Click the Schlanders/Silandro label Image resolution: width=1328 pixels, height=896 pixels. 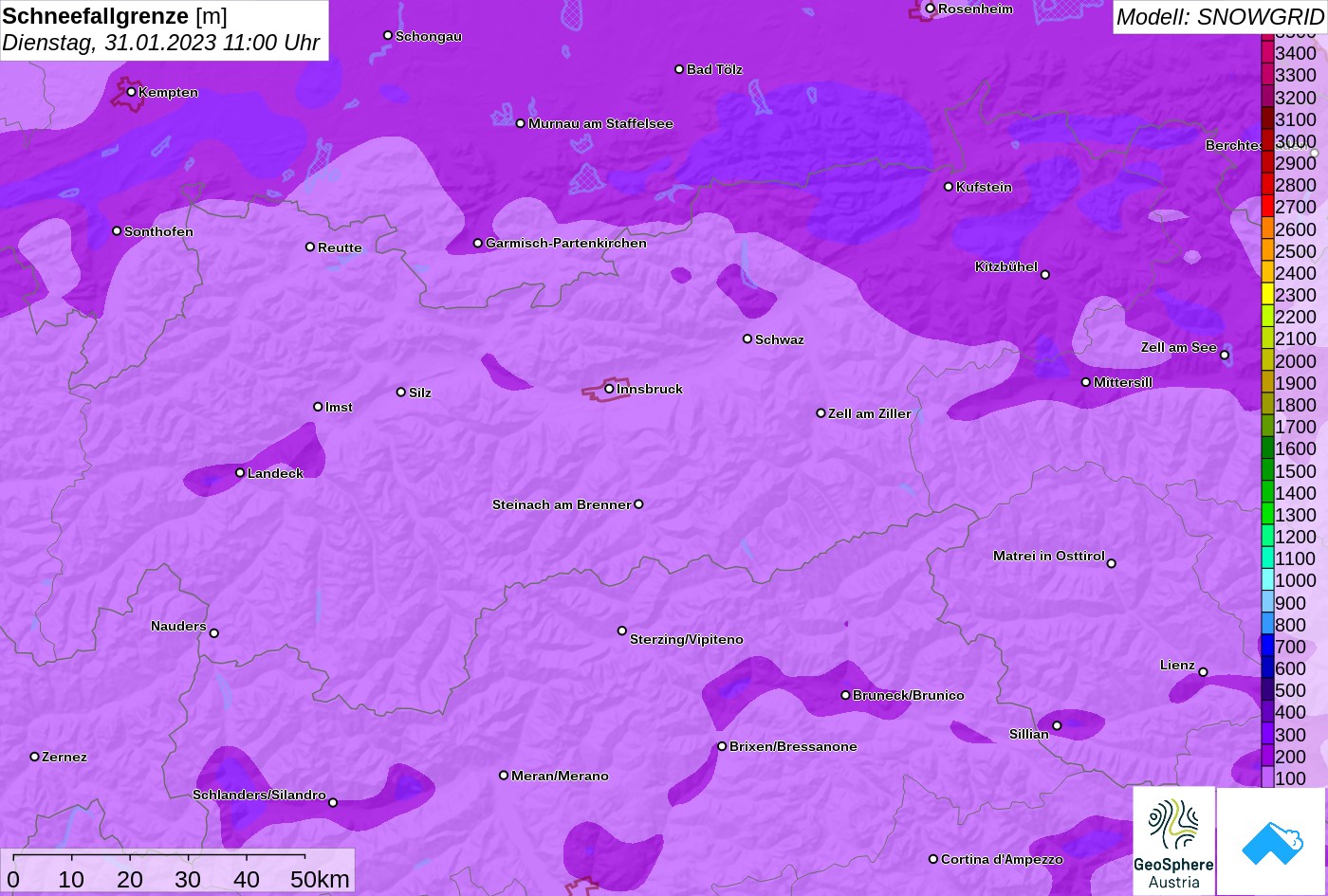tap(259, 795)
